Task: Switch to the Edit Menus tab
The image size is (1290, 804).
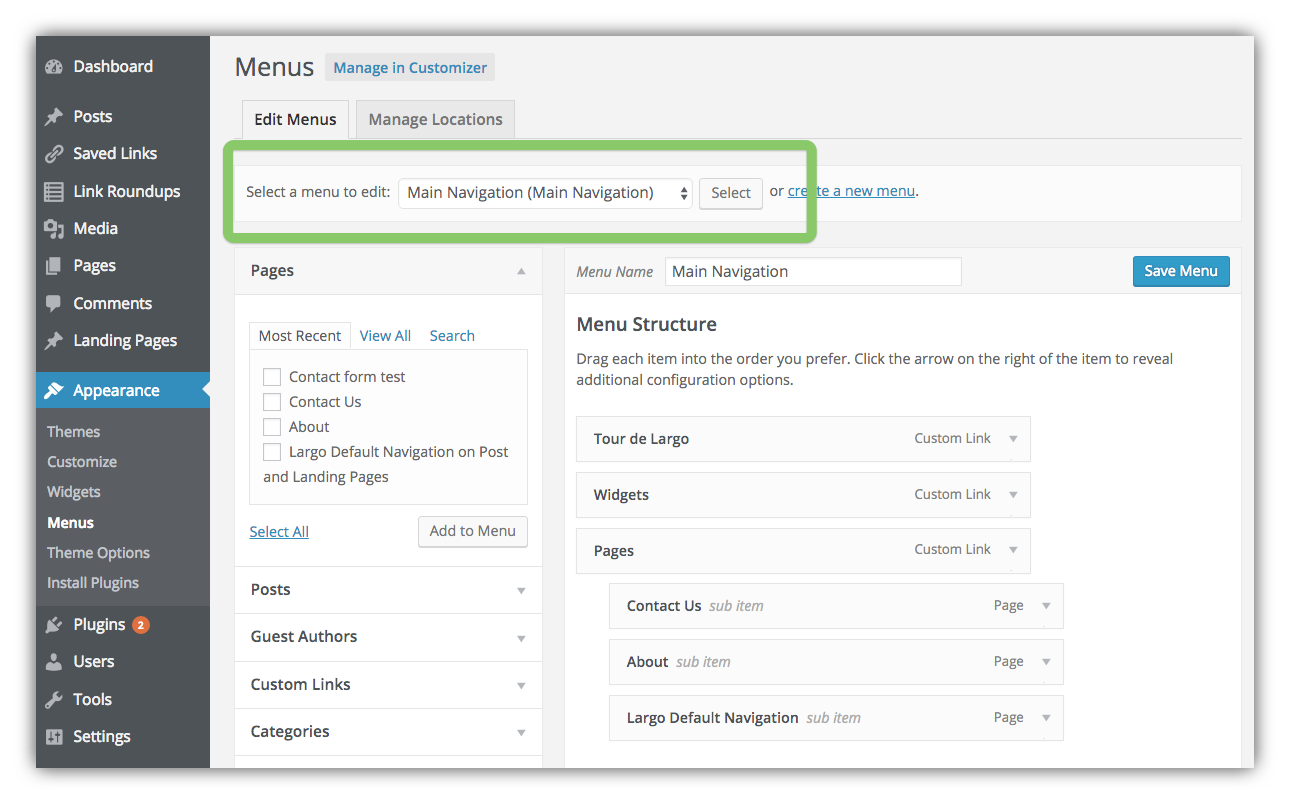Action: (295, 119)
